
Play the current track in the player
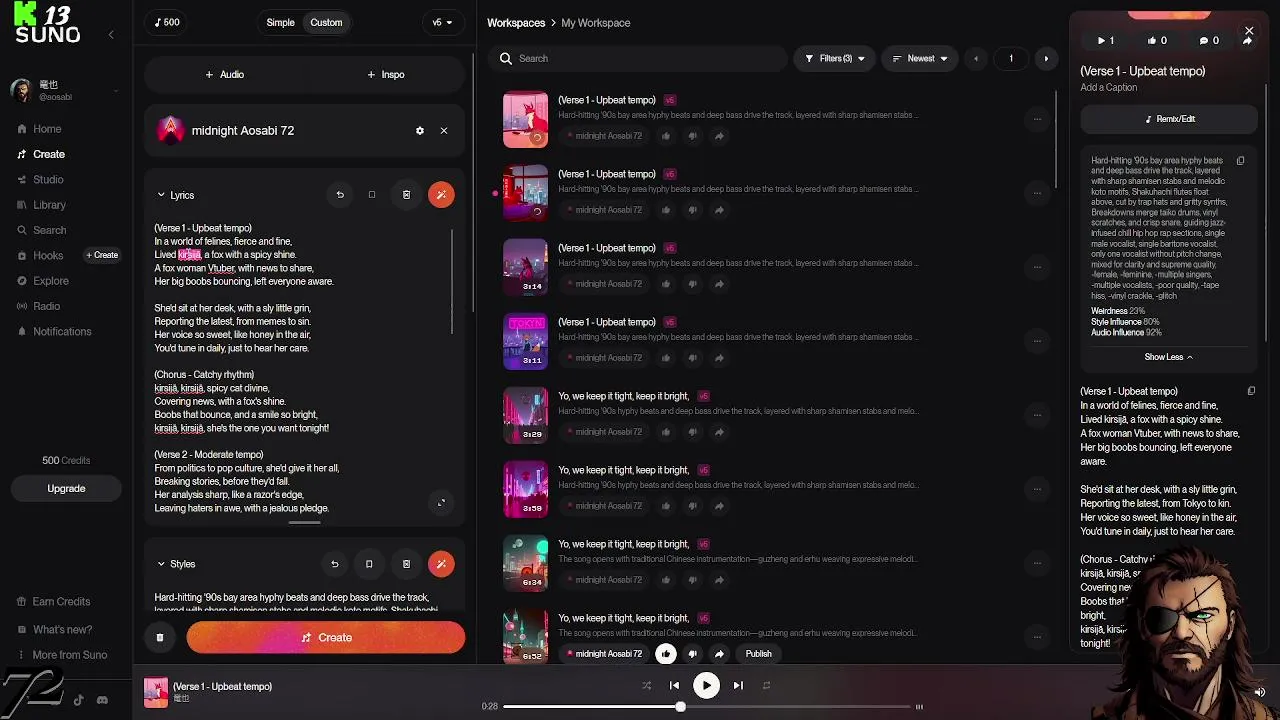(x=706, y=686)
